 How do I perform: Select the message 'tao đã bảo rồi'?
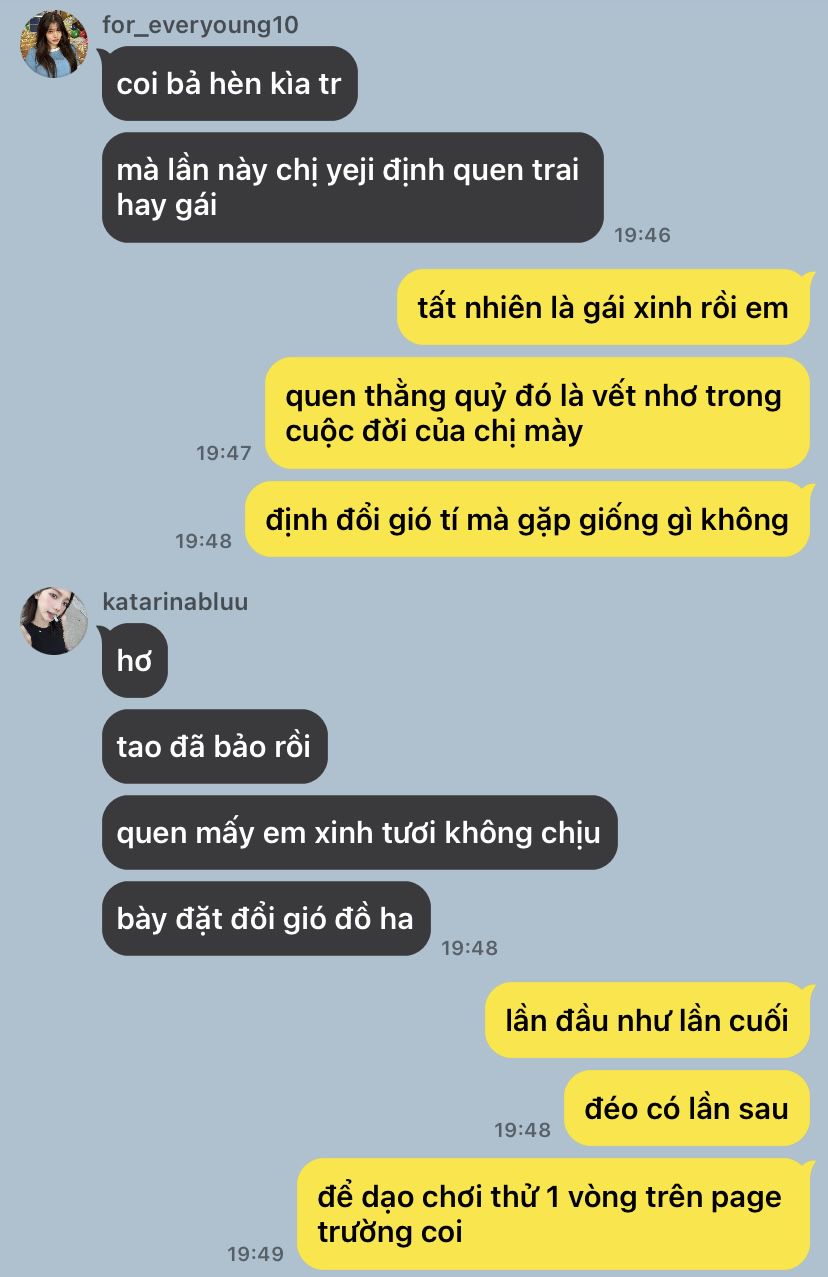click(215, 747)
